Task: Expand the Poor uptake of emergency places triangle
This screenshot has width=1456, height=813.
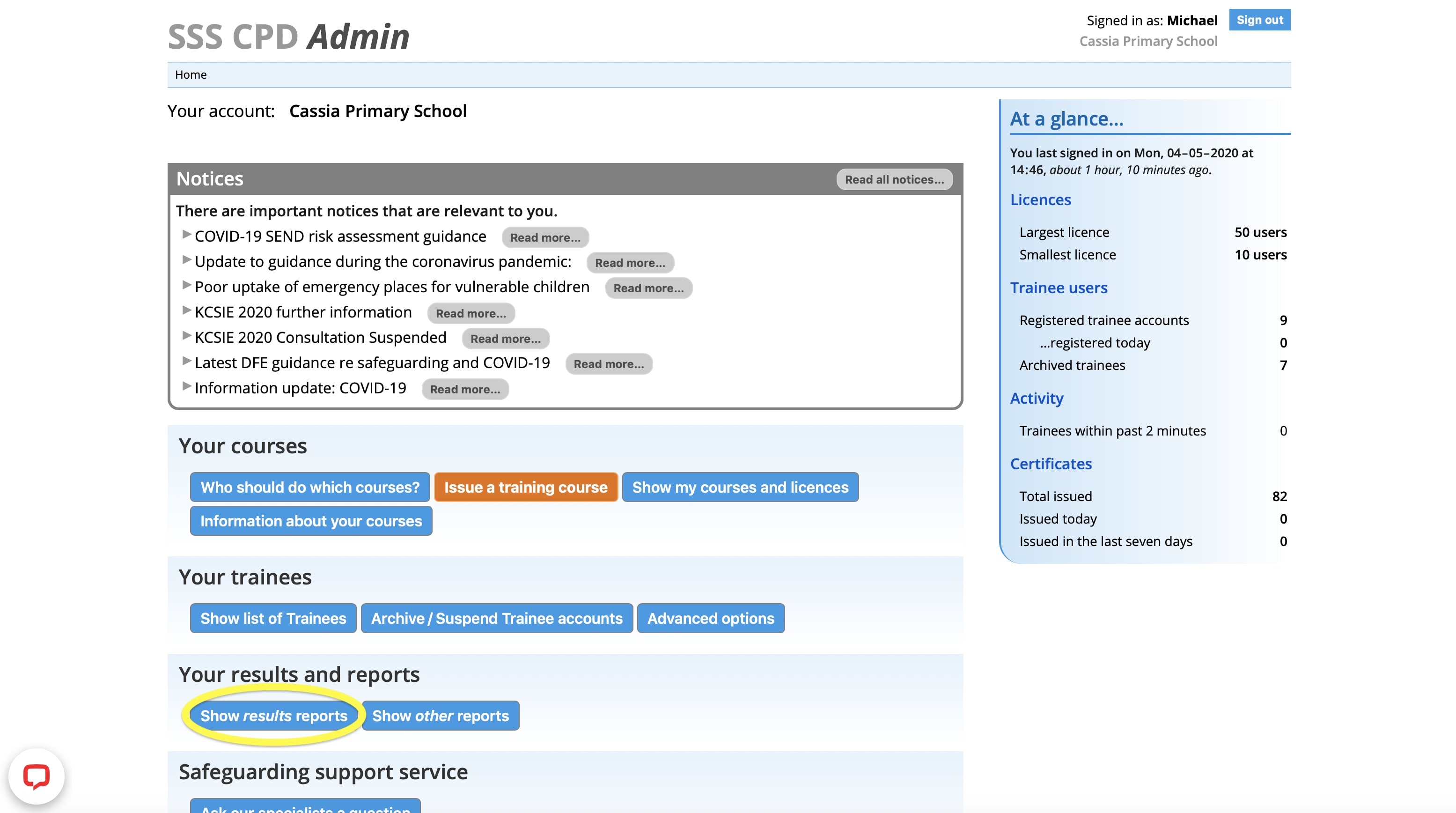Action: click(x=186, y=286)
